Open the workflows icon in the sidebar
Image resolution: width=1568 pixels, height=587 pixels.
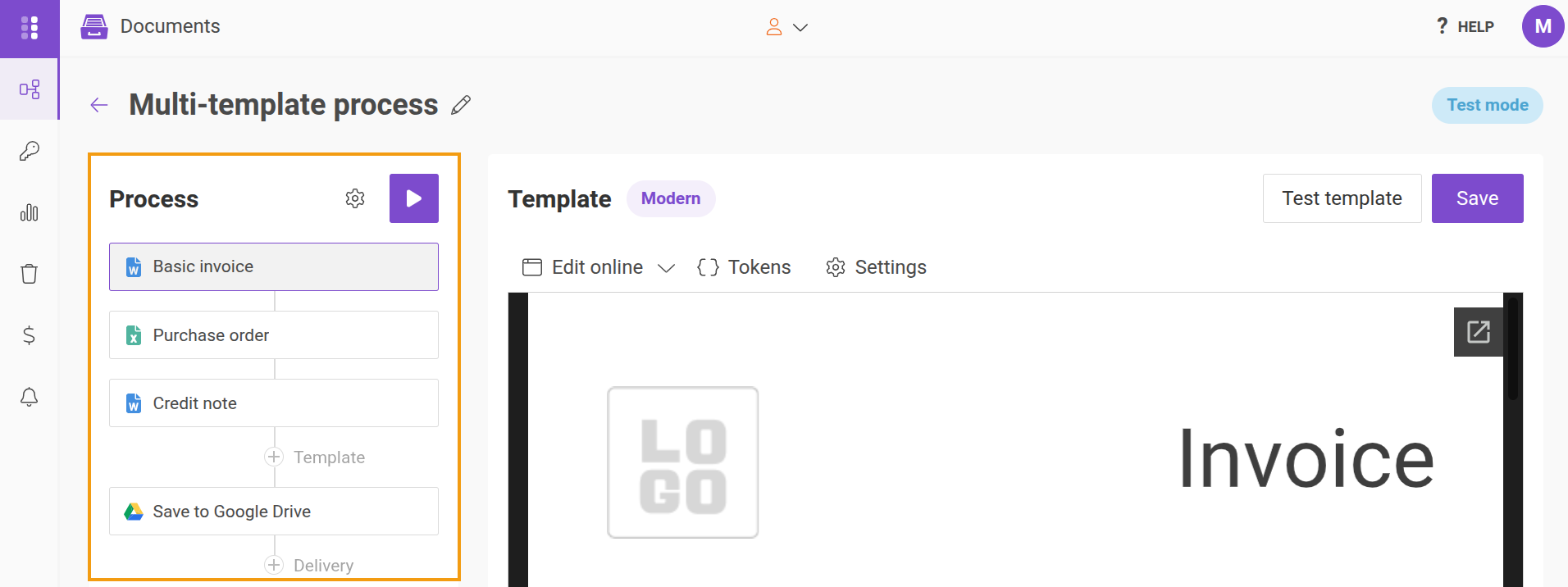30,89
